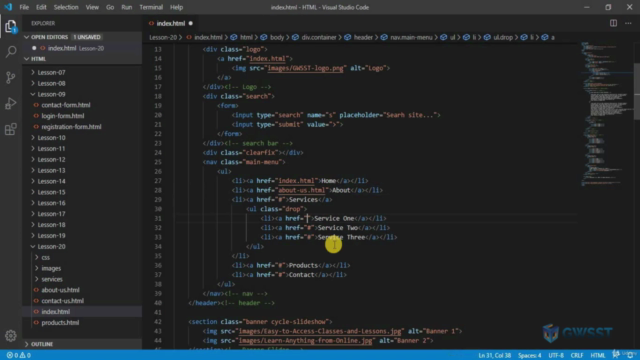Image resolution: width=640 pixels, height=360 pixels.
Task: Open the Go menu
Action: coord(110,7)
